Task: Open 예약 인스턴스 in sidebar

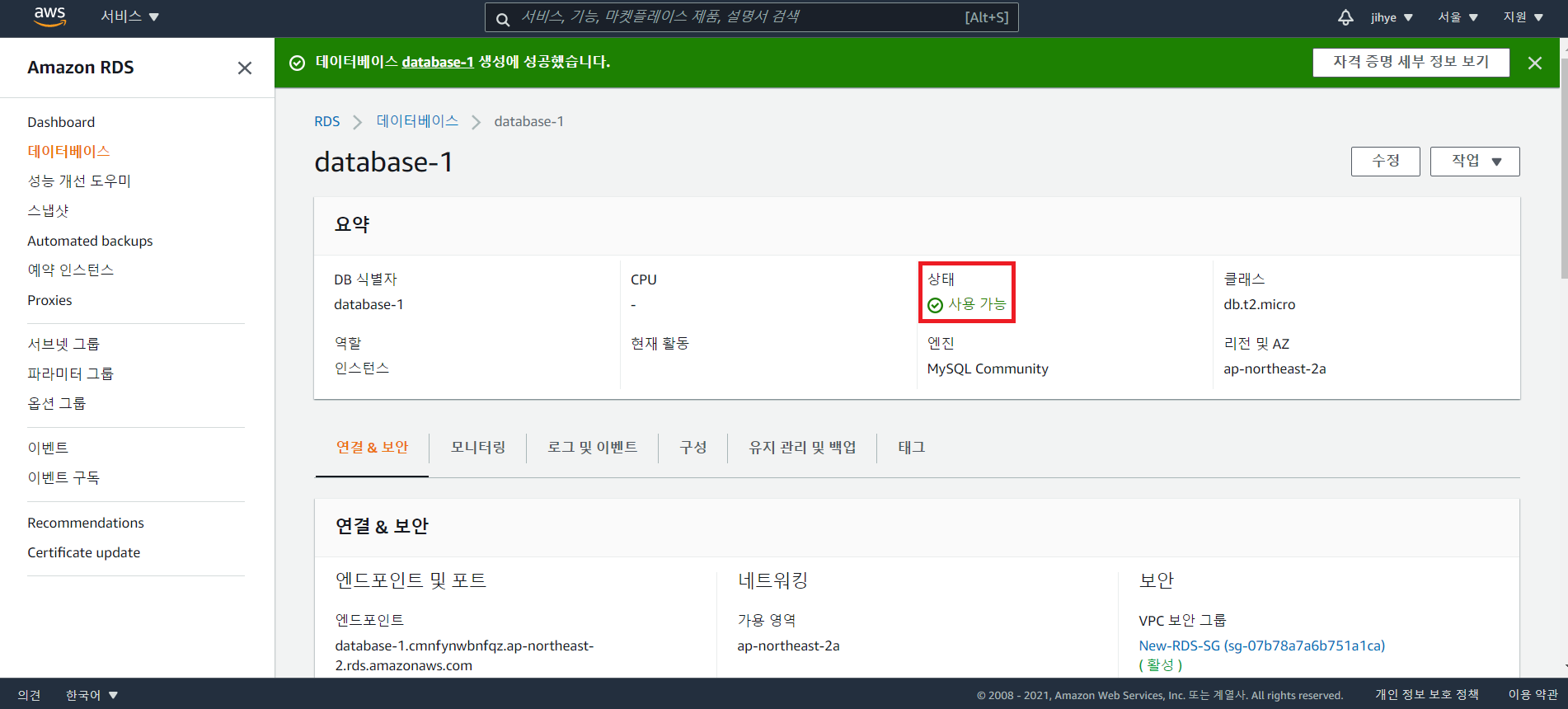Action: tap(70, 270)
